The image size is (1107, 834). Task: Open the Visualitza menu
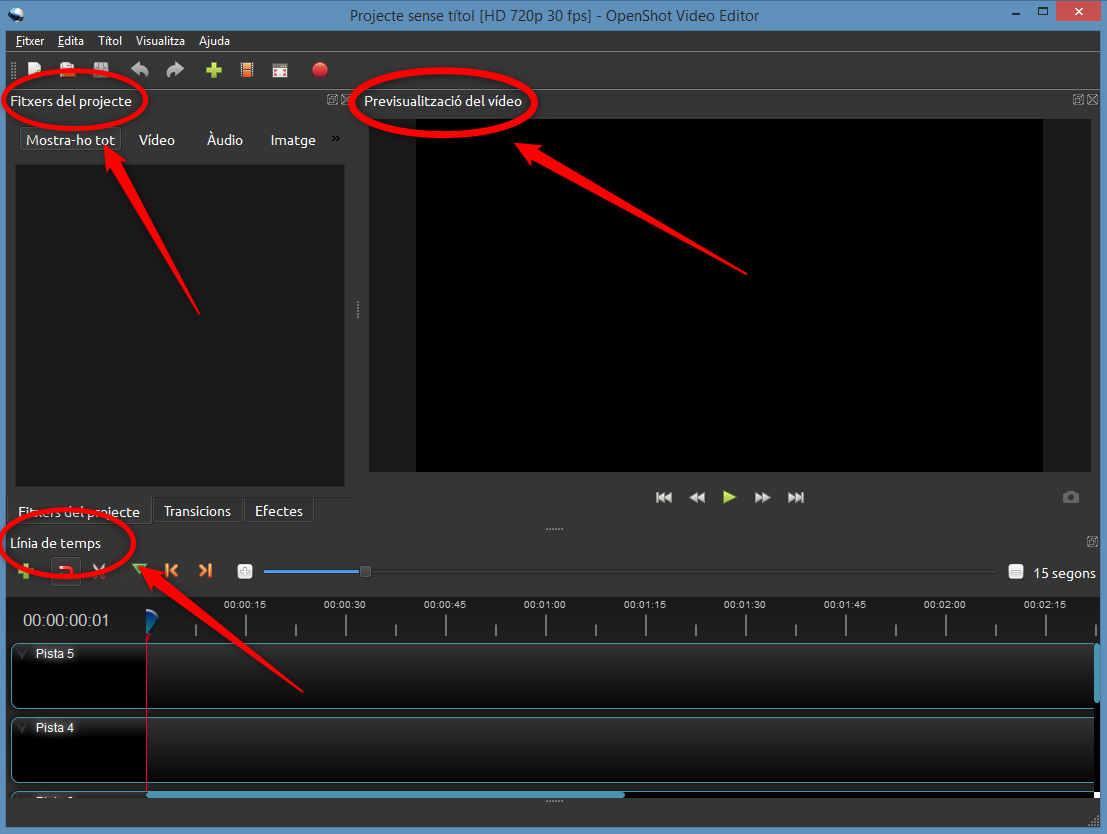[160, 41]
